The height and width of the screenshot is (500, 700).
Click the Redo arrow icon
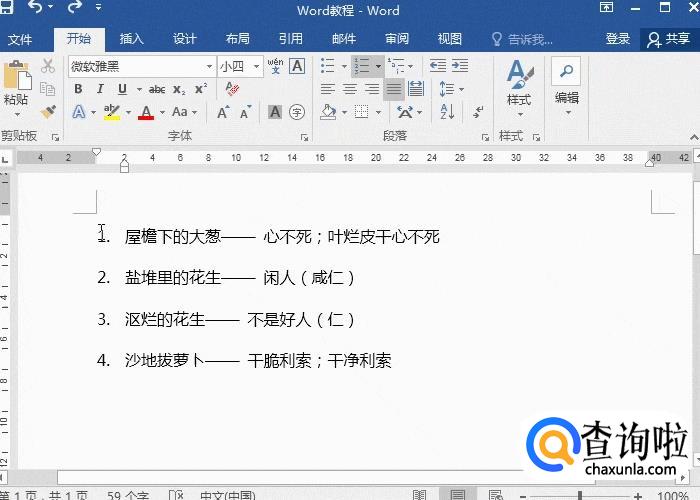point(74,6)
